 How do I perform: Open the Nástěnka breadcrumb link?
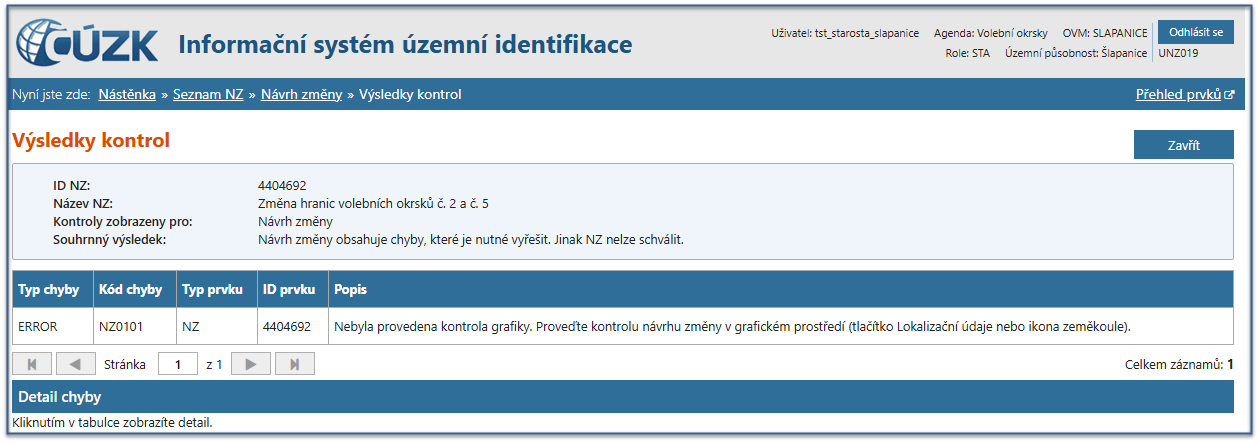(127, 95)
